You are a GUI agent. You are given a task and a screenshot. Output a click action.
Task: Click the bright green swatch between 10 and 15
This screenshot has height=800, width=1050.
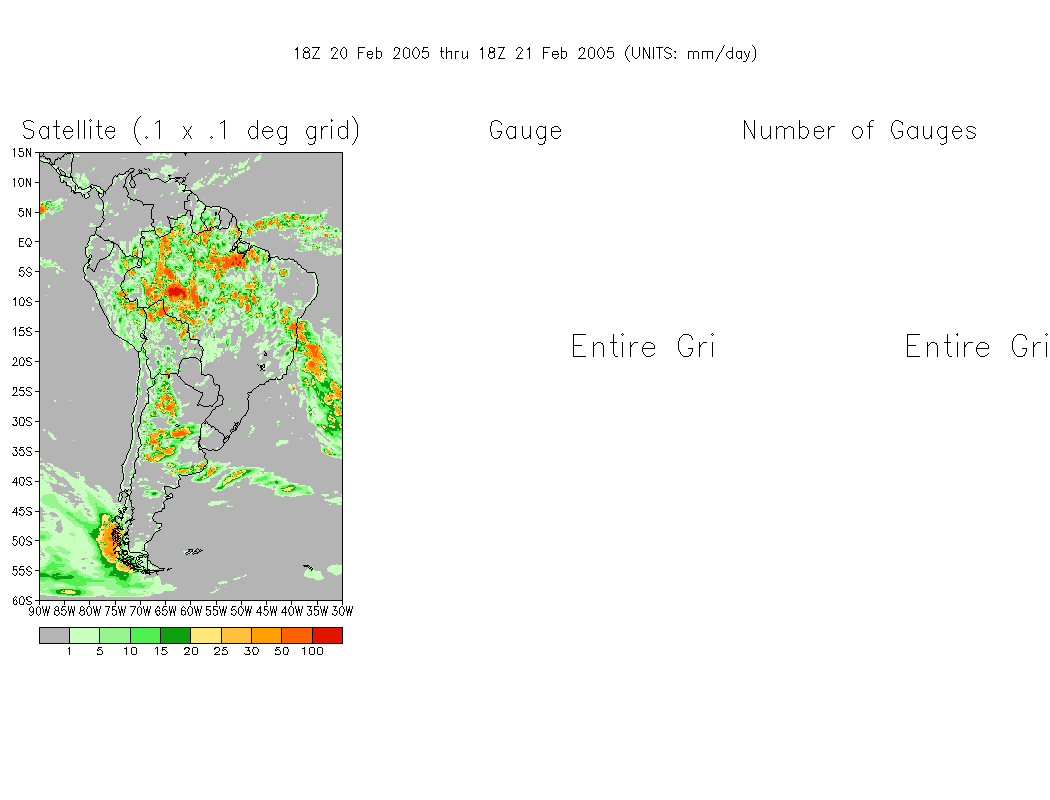[x=145, y=635]
